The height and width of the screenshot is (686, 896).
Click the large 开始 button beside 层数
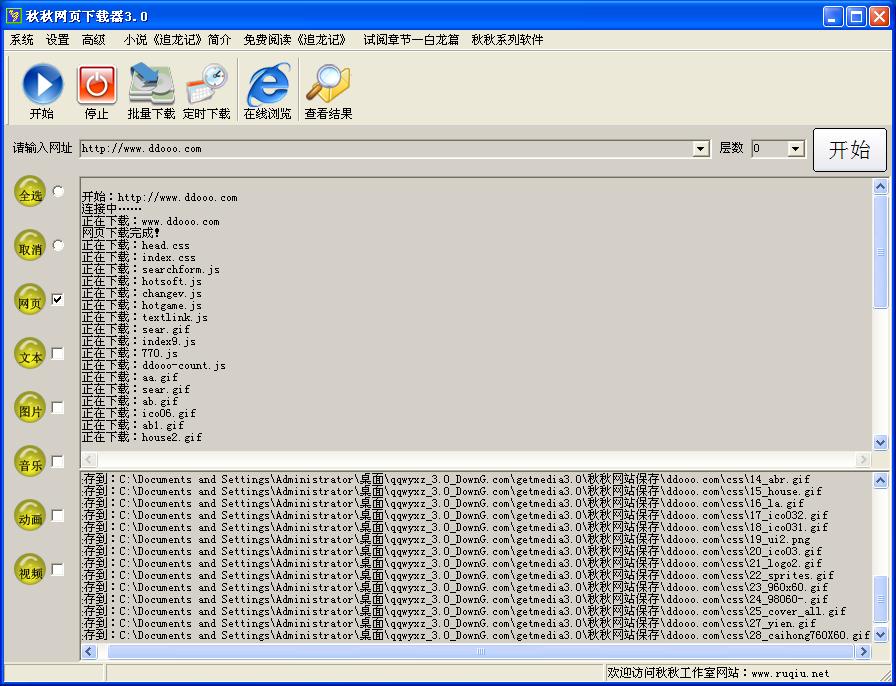pos(850,150)
